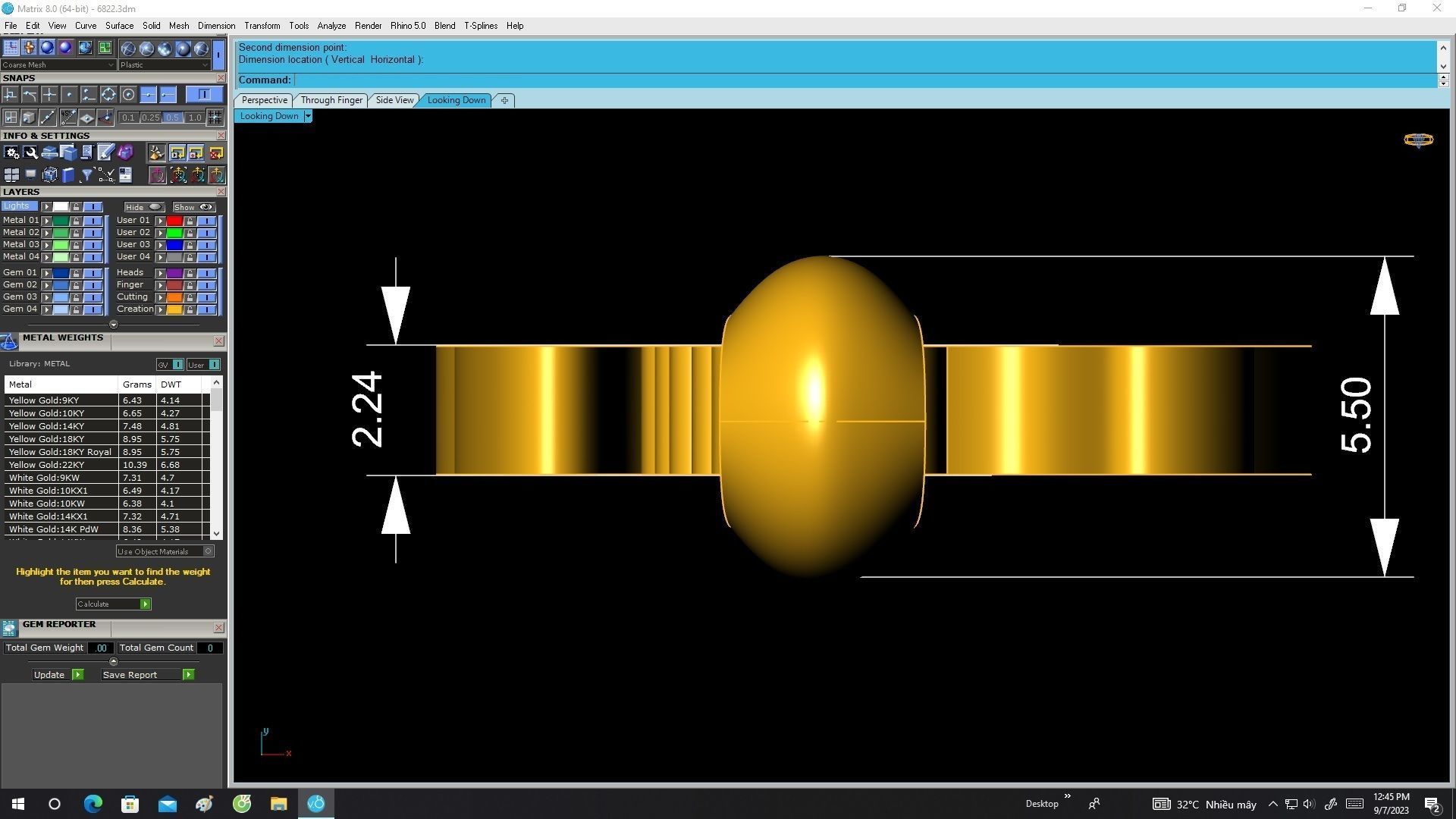
Task: Click the grid snap icon beside 1.0
Action: click(x=215, y=117)
